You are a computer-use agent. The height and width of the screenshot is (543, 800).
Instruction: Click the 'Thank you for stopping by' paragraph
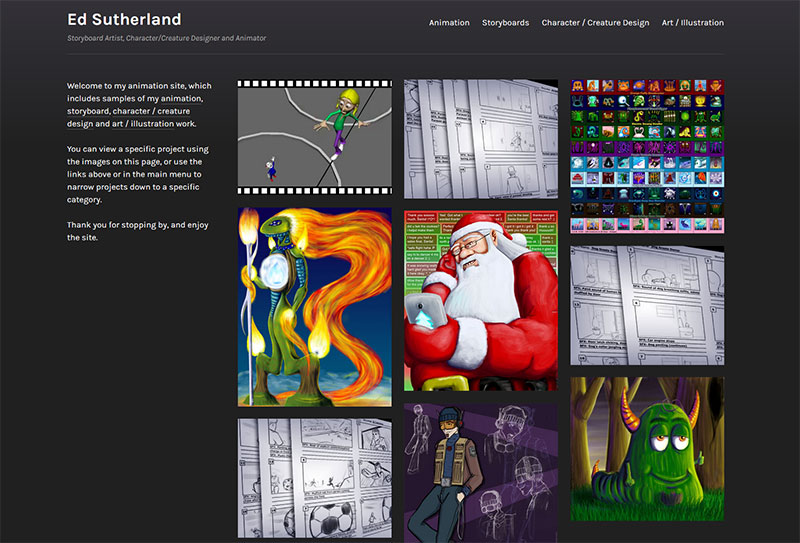(138, 231)
